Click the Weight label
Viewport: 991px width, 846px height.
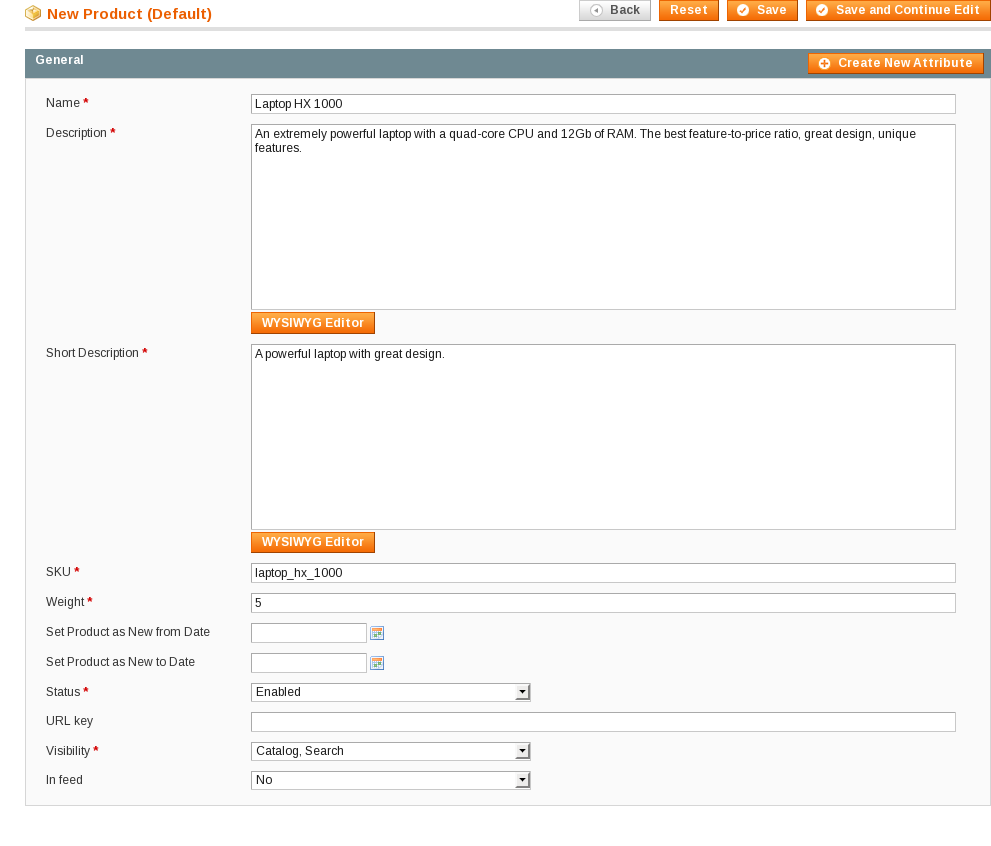click(65, 601)
